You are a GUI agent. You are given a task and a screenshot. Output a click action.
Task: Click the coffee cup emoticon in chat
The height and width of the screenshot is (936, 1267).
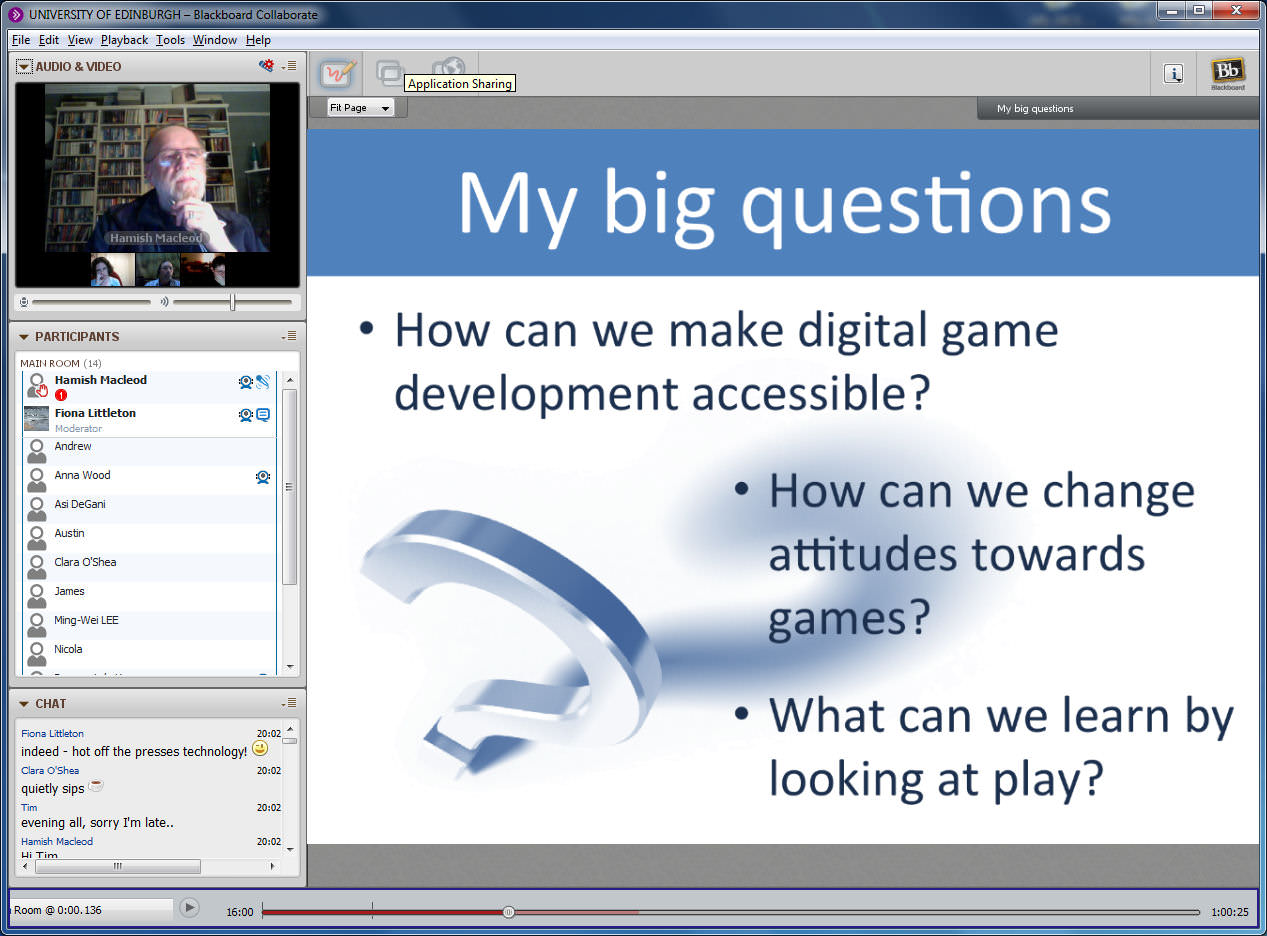pos(96,786)
